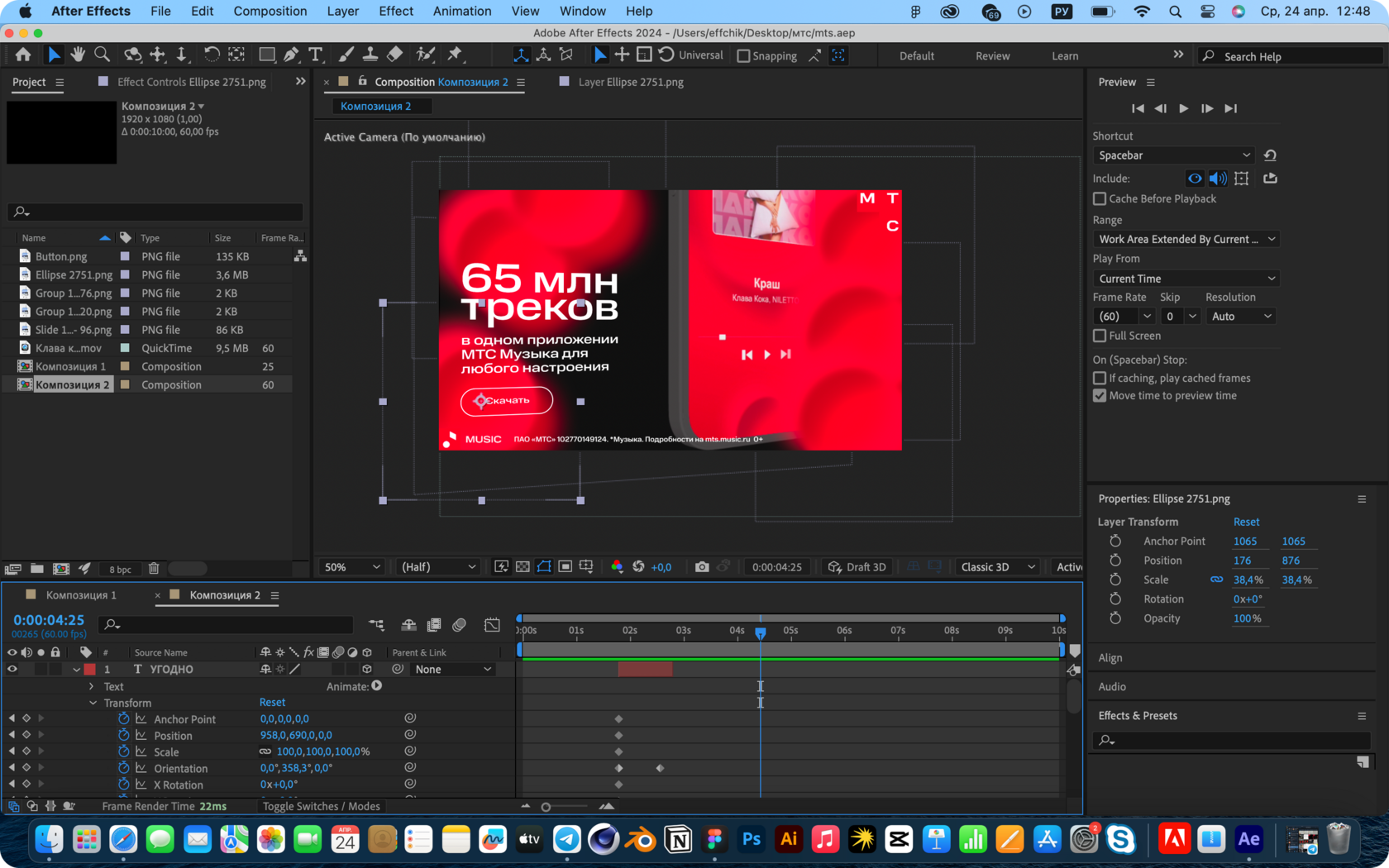Select the Hand tool in toolbar
The image size is (1389, 868).
(x=78, y=55)
